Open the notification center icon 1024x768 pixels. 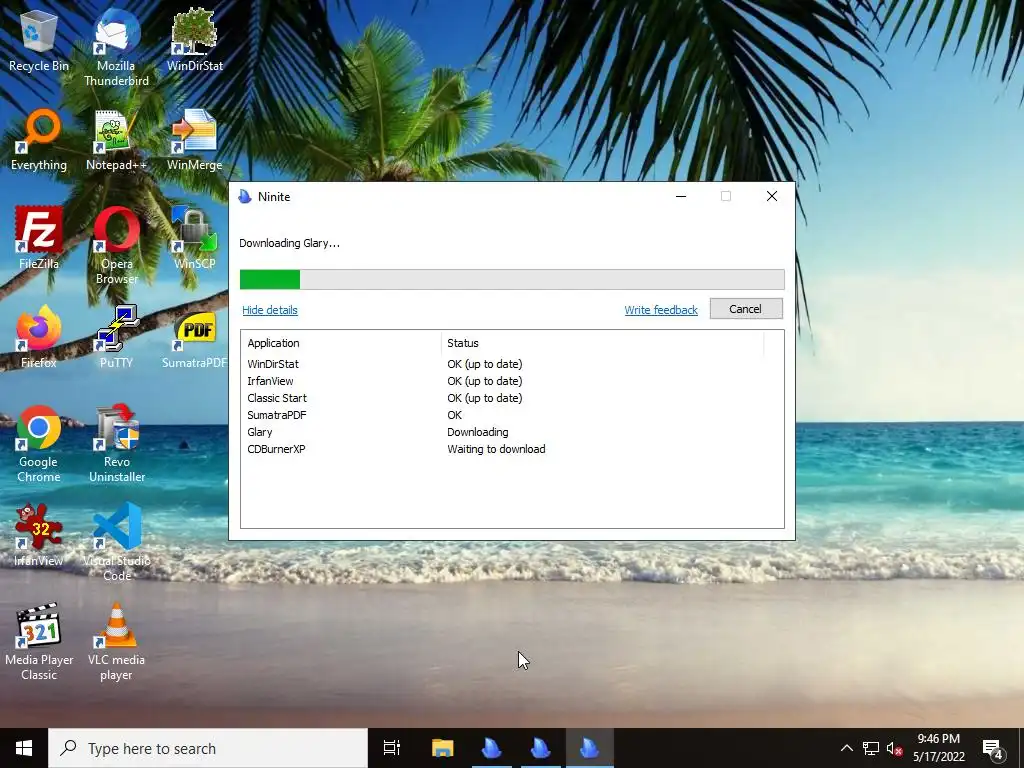point(993,749)
